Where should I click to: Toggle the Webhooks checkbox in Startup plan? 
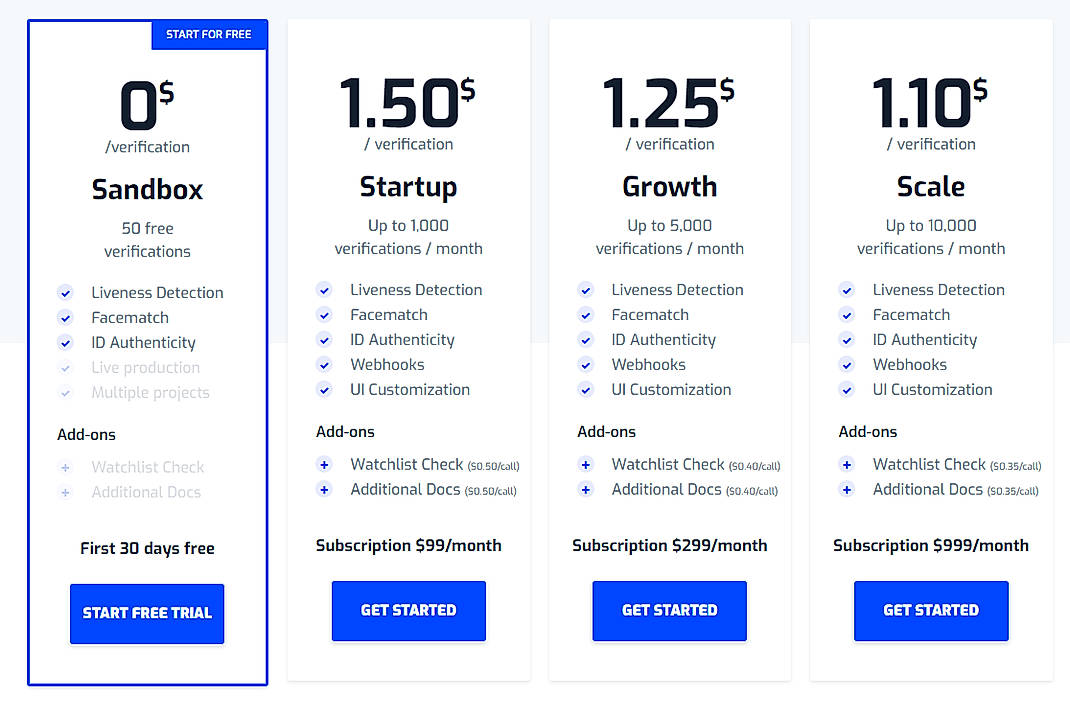click(x=324, y=364)
